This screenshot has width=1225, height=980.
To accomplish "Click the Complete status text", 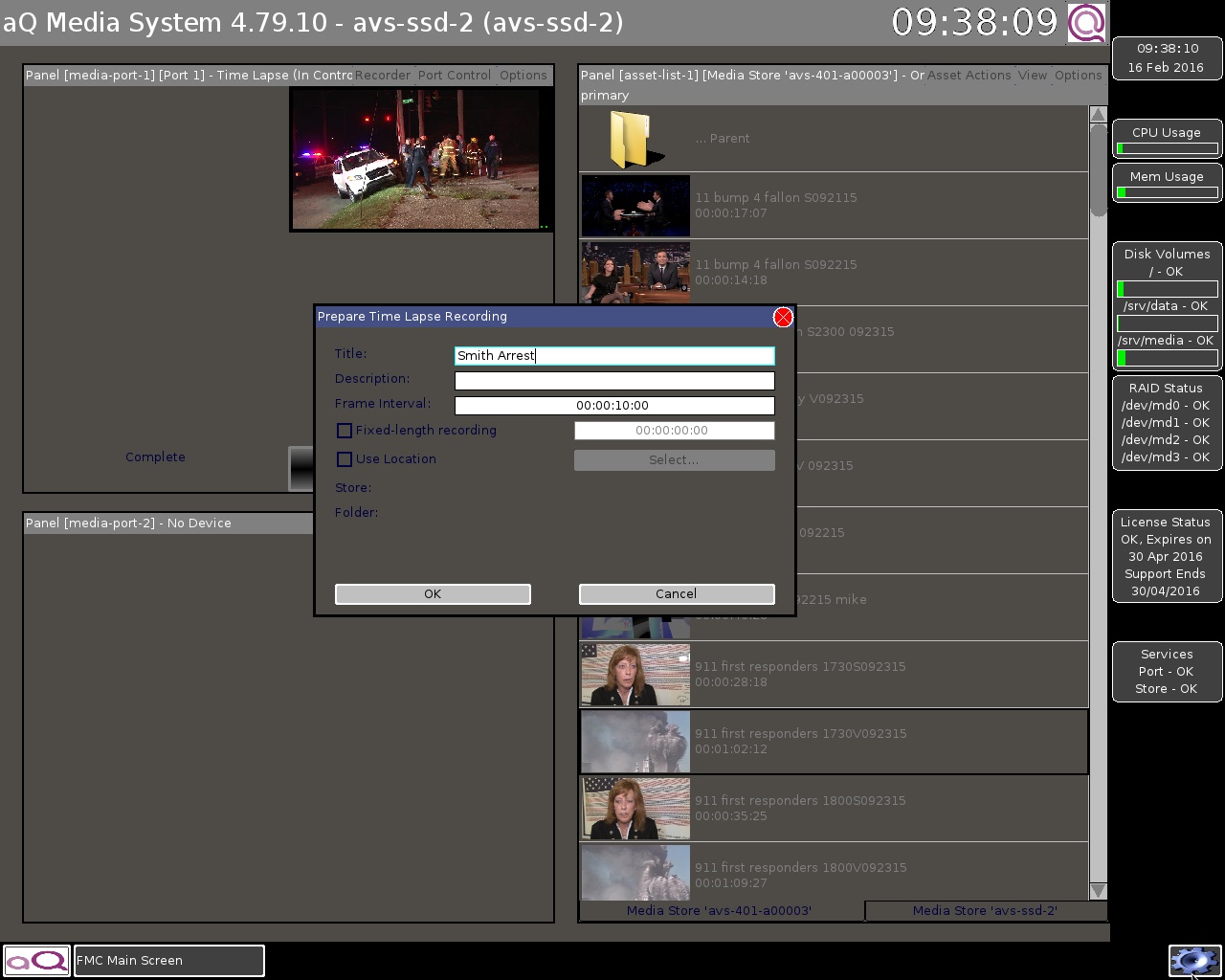I will pyautogui.click(x=155, y=457).
